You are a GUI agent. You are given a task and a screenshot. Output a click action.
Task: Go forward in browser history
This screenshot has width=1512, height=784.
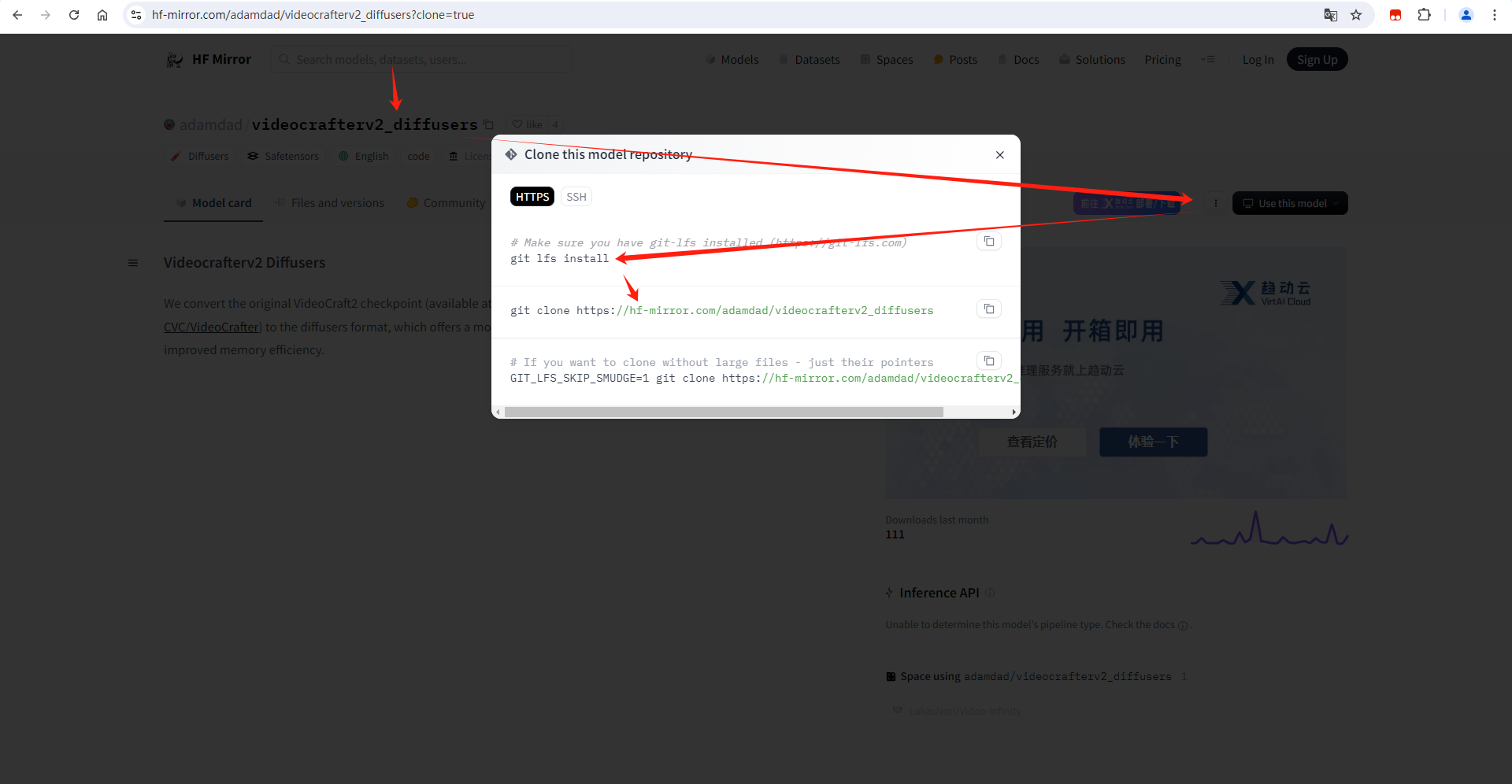click(46, 15)
